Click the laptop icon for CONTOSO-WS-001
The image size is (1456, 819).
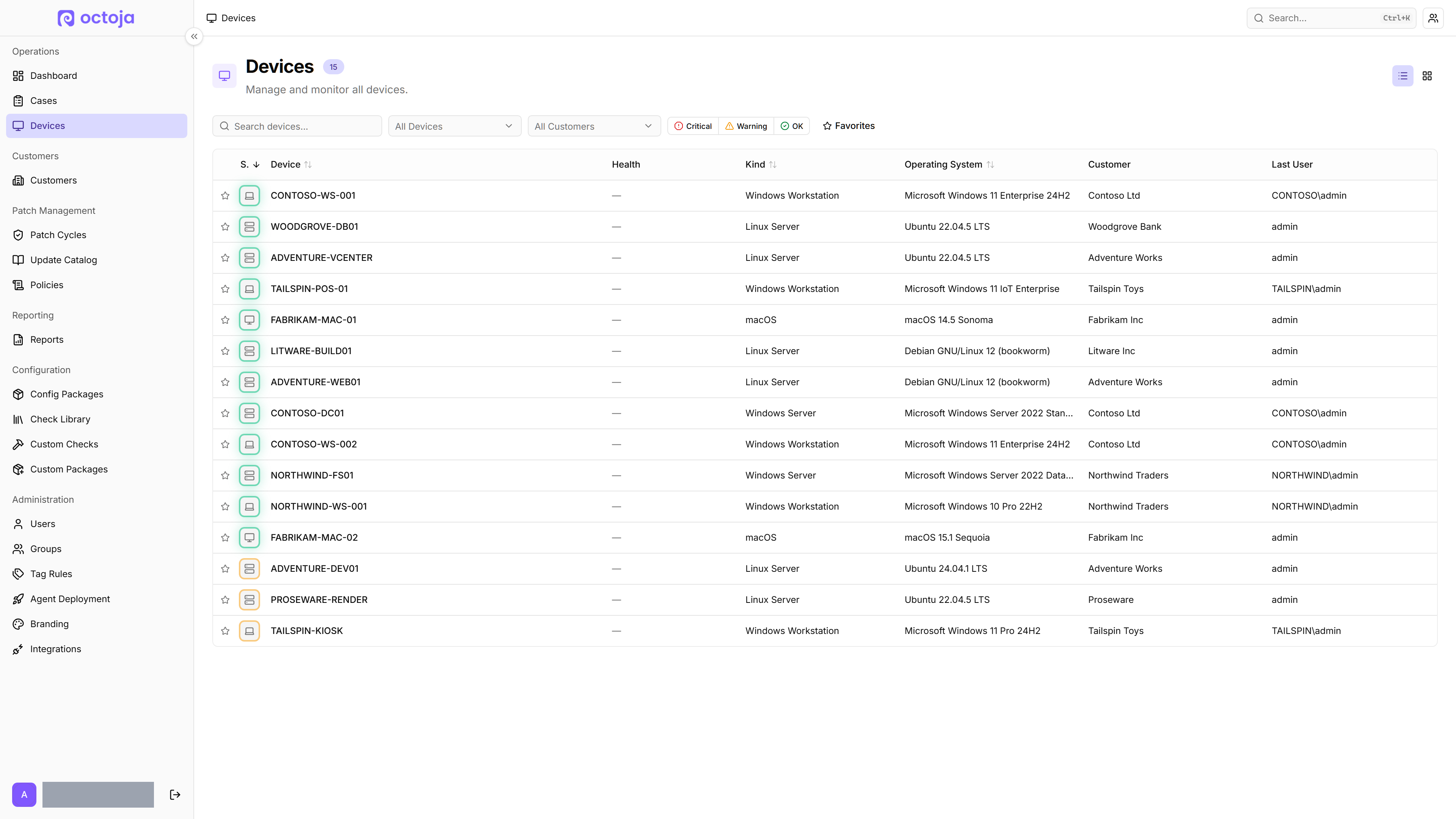pyautogui.click(x=249, y=196)
